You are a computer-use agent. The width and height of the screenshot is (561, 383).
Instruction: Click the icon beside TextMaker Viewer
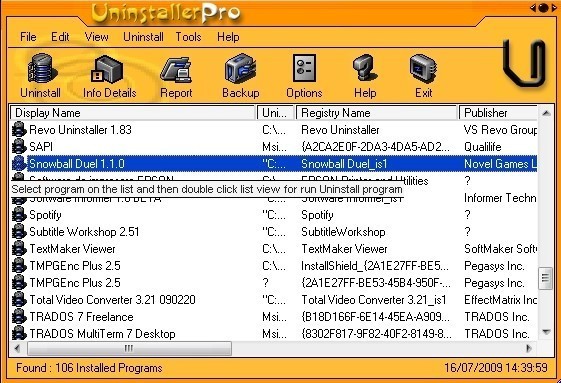pyautogui.click(x=19, y=249)
